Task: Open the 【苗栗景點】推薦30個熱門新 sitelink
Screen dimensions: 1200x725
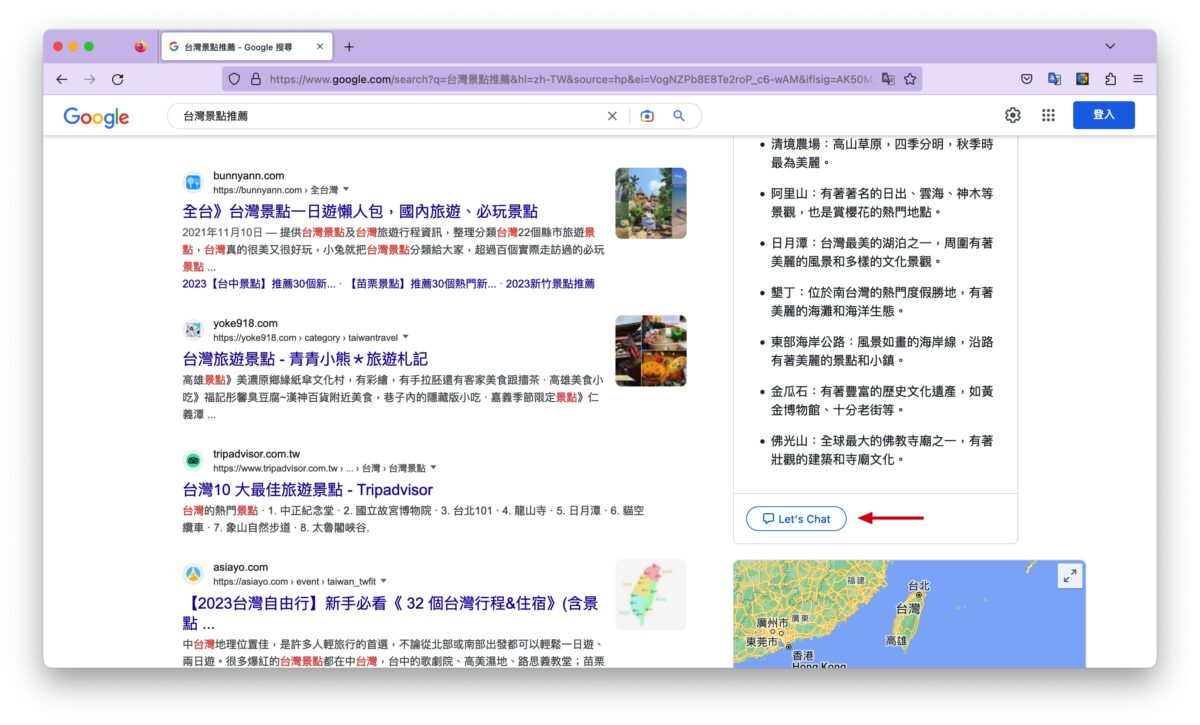Action: tap(422, 284)
